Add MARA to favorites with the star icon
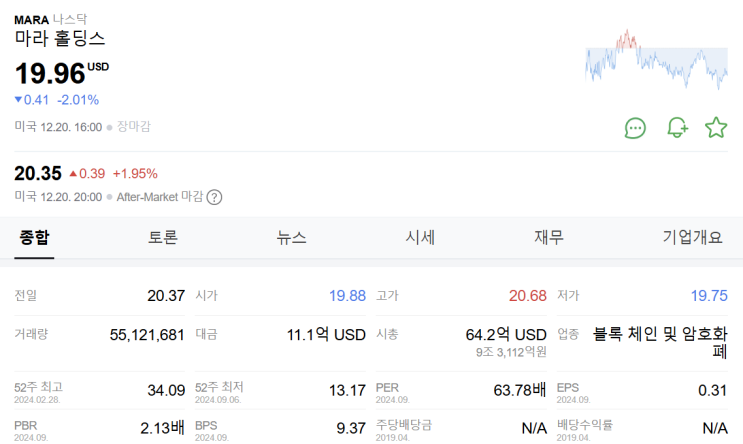Screen dimensions: 743x444 [x=716, y=128]
